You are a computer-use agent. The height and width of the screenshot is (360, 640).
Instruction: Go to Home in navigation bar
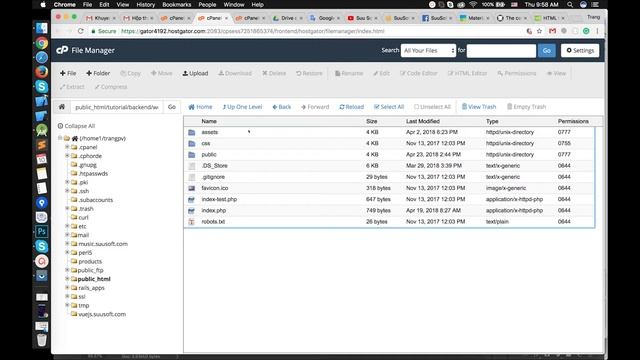pyautogui.click(x=200, y=107)
